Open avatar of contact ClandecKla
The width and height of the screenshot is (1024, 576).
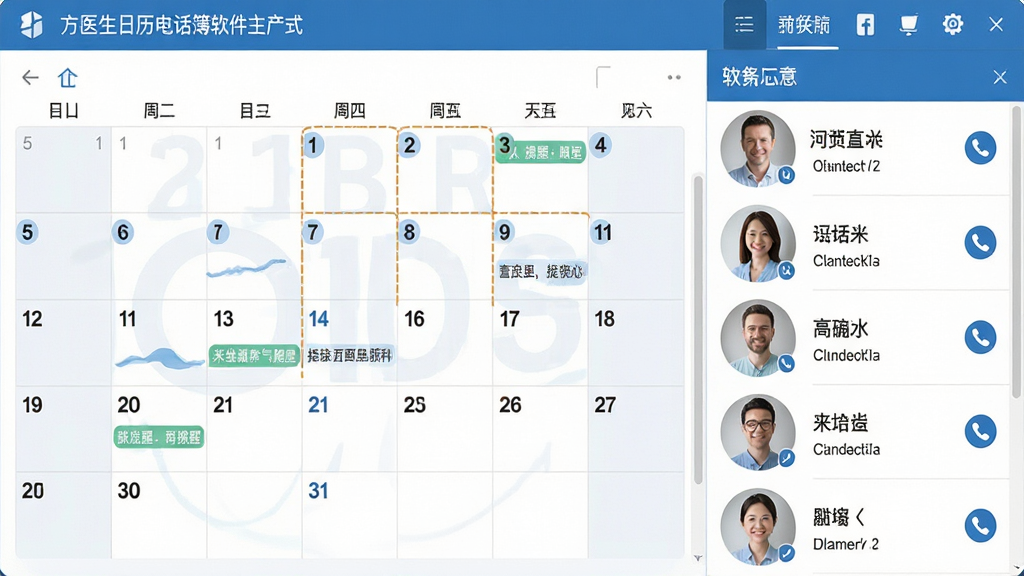(758, 338)
